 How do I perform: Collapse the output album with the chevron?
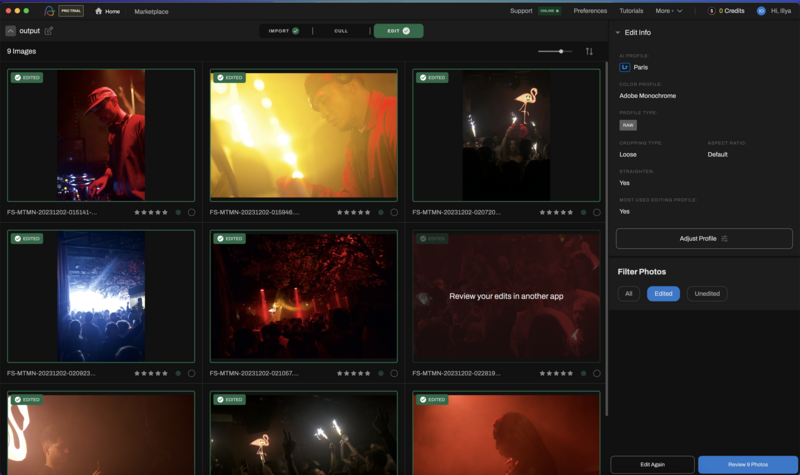10,31
